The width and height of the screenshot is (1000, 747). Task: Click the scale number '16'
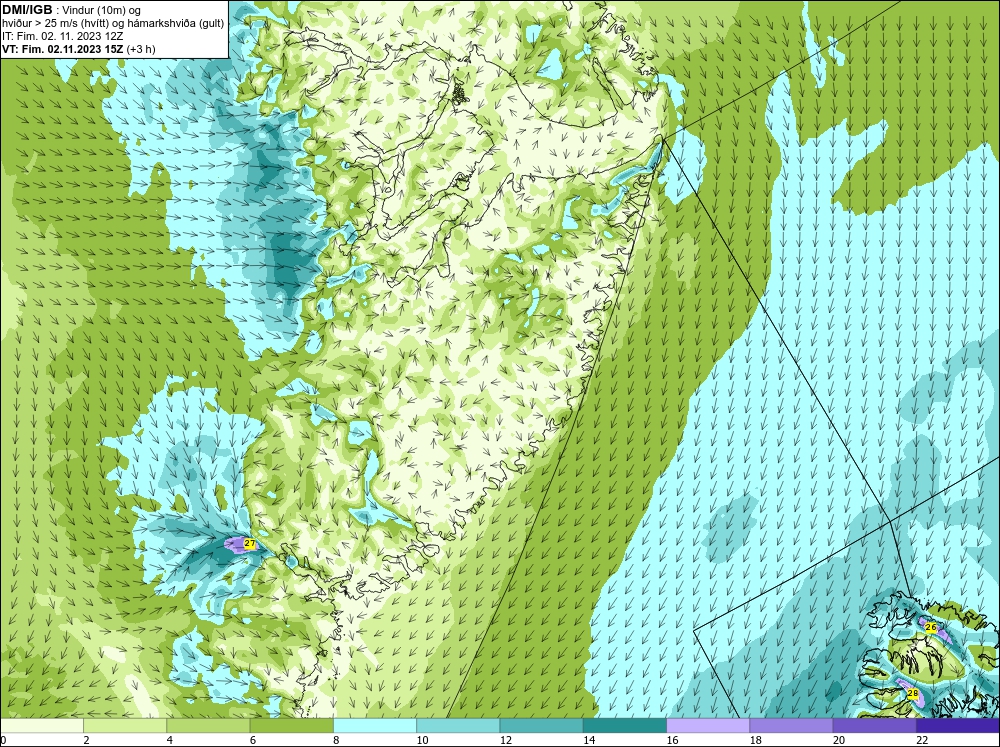(x=672, y=740)
